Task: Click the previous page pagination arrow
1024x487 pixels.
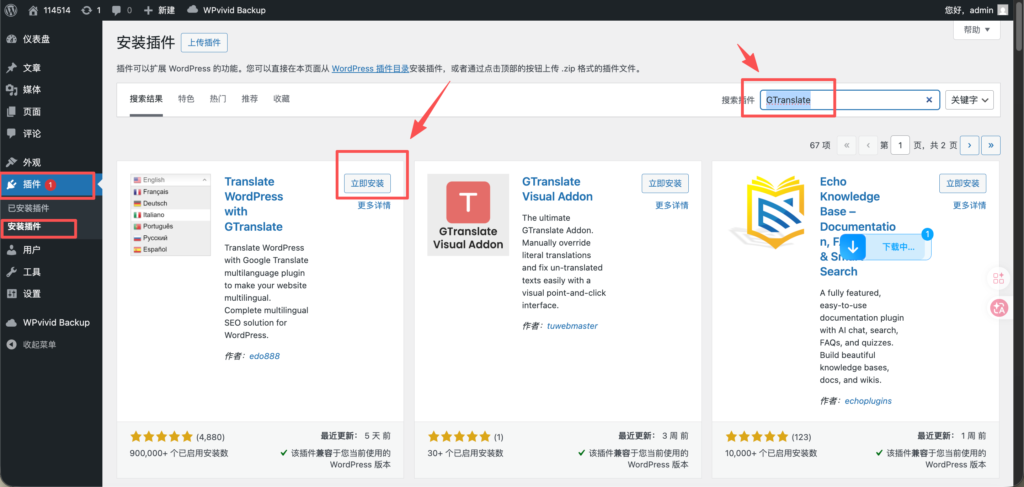Action: coord(868,145)
